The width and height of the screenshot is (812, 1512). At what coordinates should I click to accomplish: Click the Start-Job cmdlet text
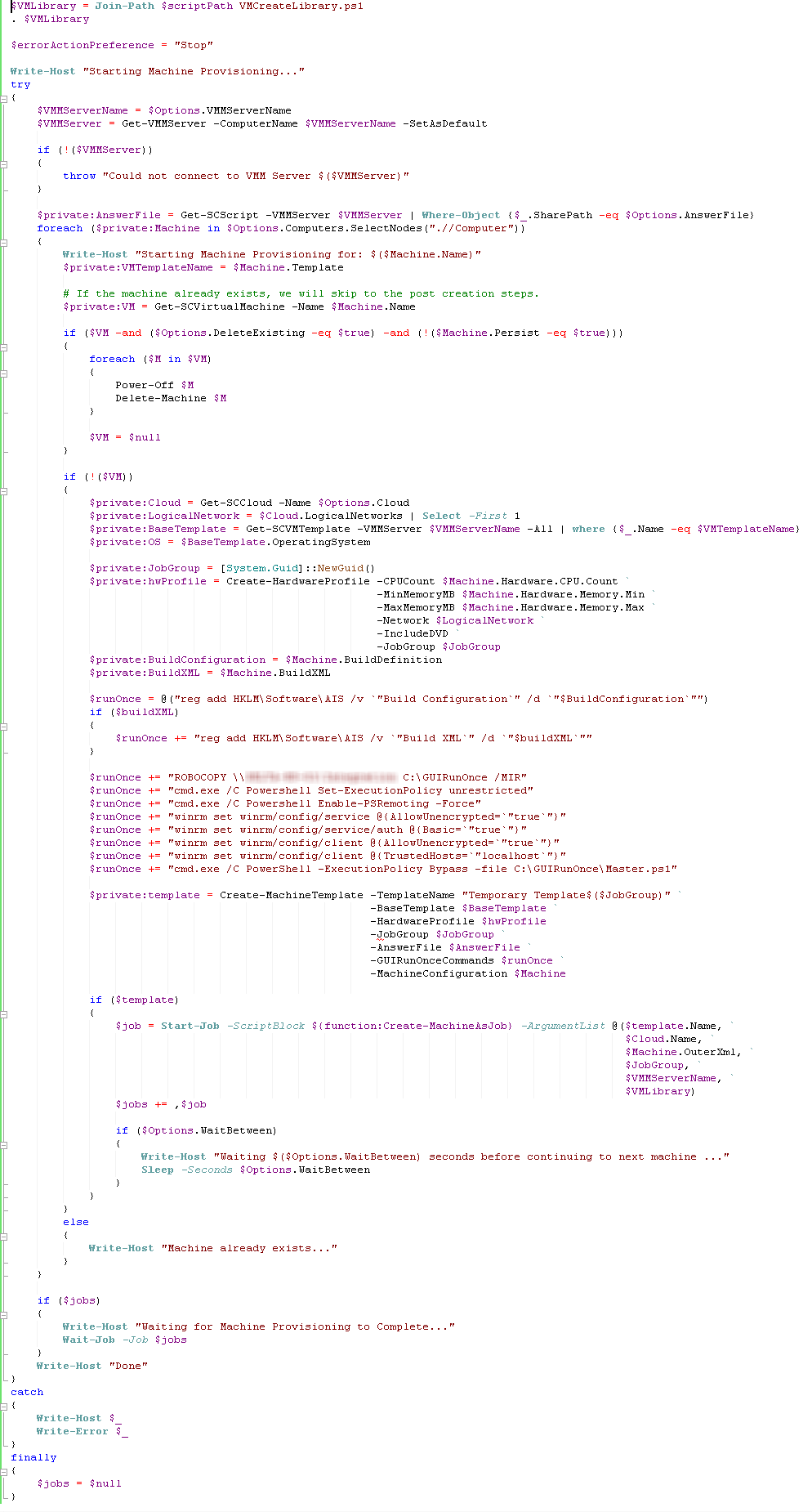click(x=190, y=1026)
